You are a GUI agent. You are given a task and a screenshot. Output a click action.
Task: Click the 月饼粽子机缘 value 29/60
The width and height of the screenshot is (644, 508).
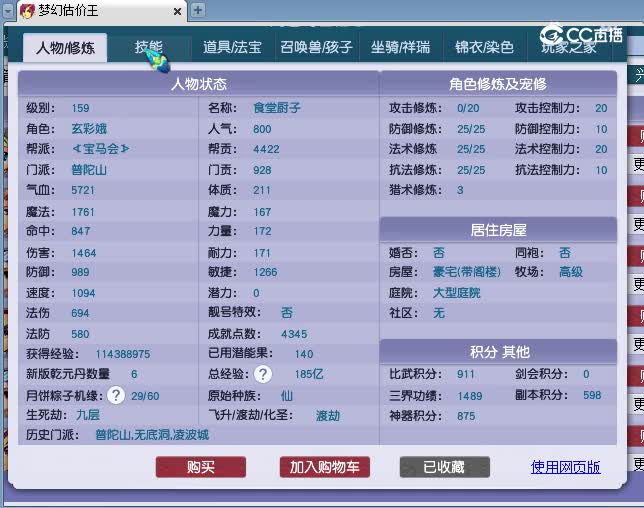click(145, 396)
